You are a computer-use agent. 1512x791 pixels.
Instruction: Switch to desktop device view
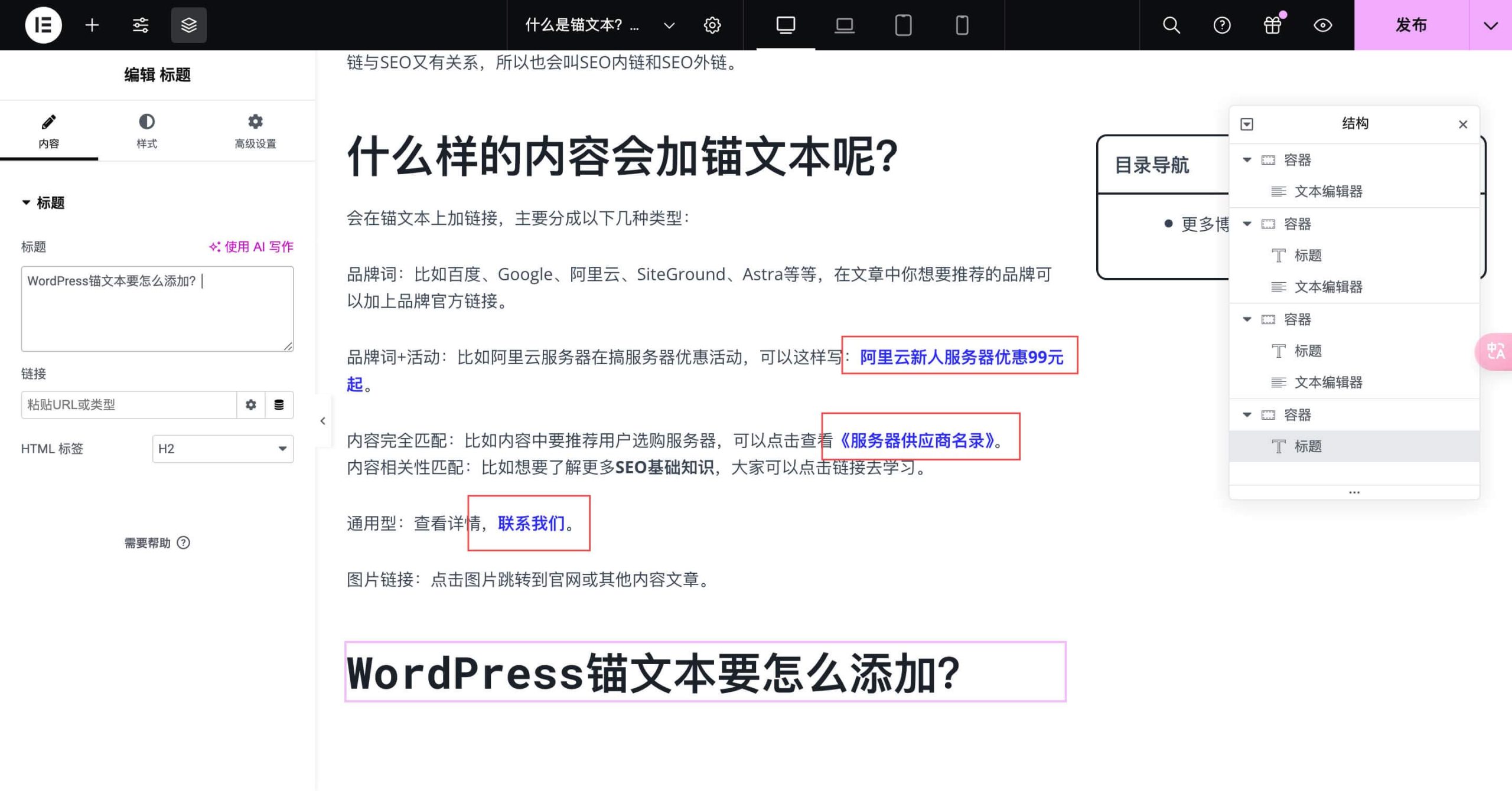(786, 25)
